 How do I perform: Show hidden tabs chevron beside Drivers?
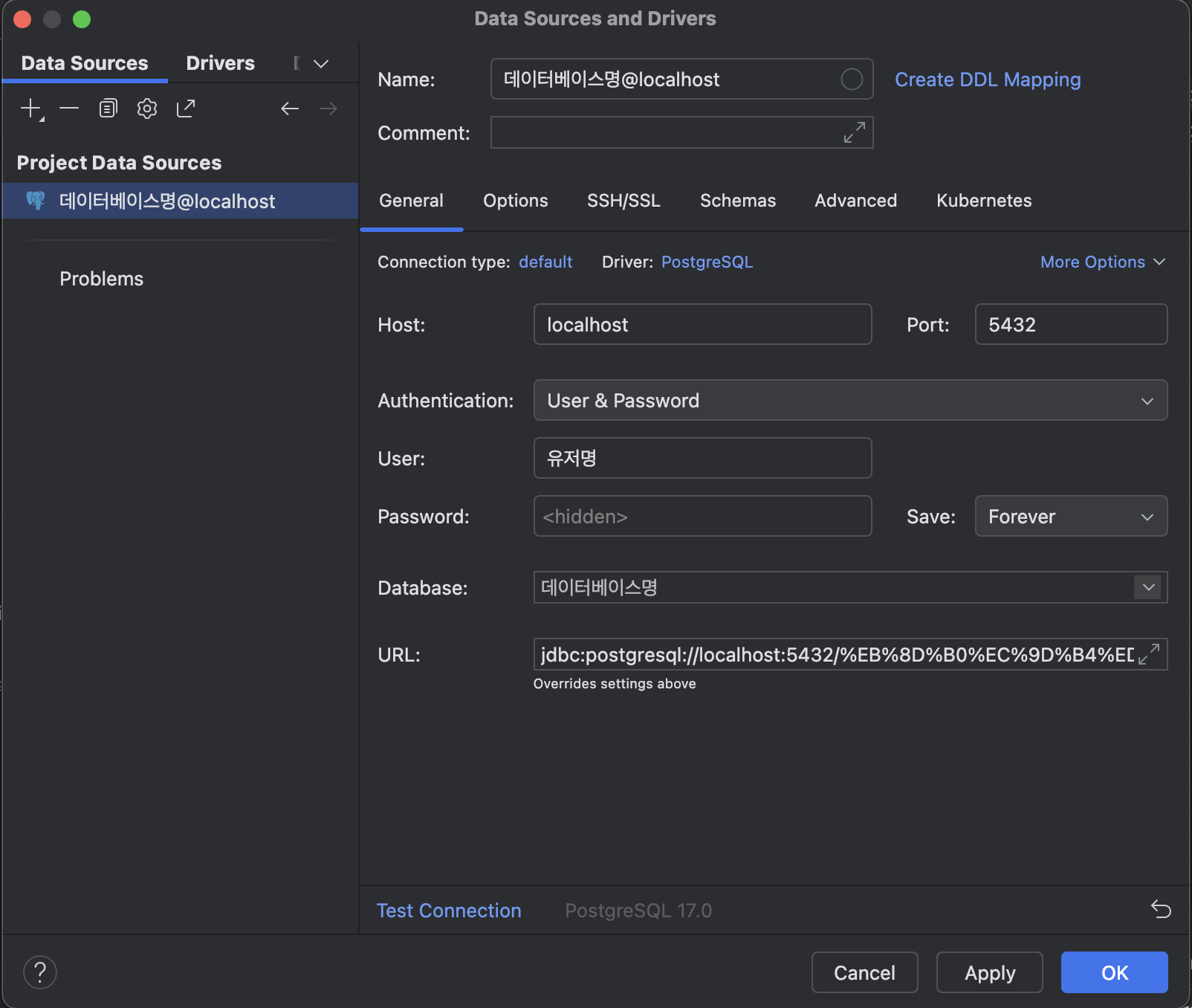321,64
